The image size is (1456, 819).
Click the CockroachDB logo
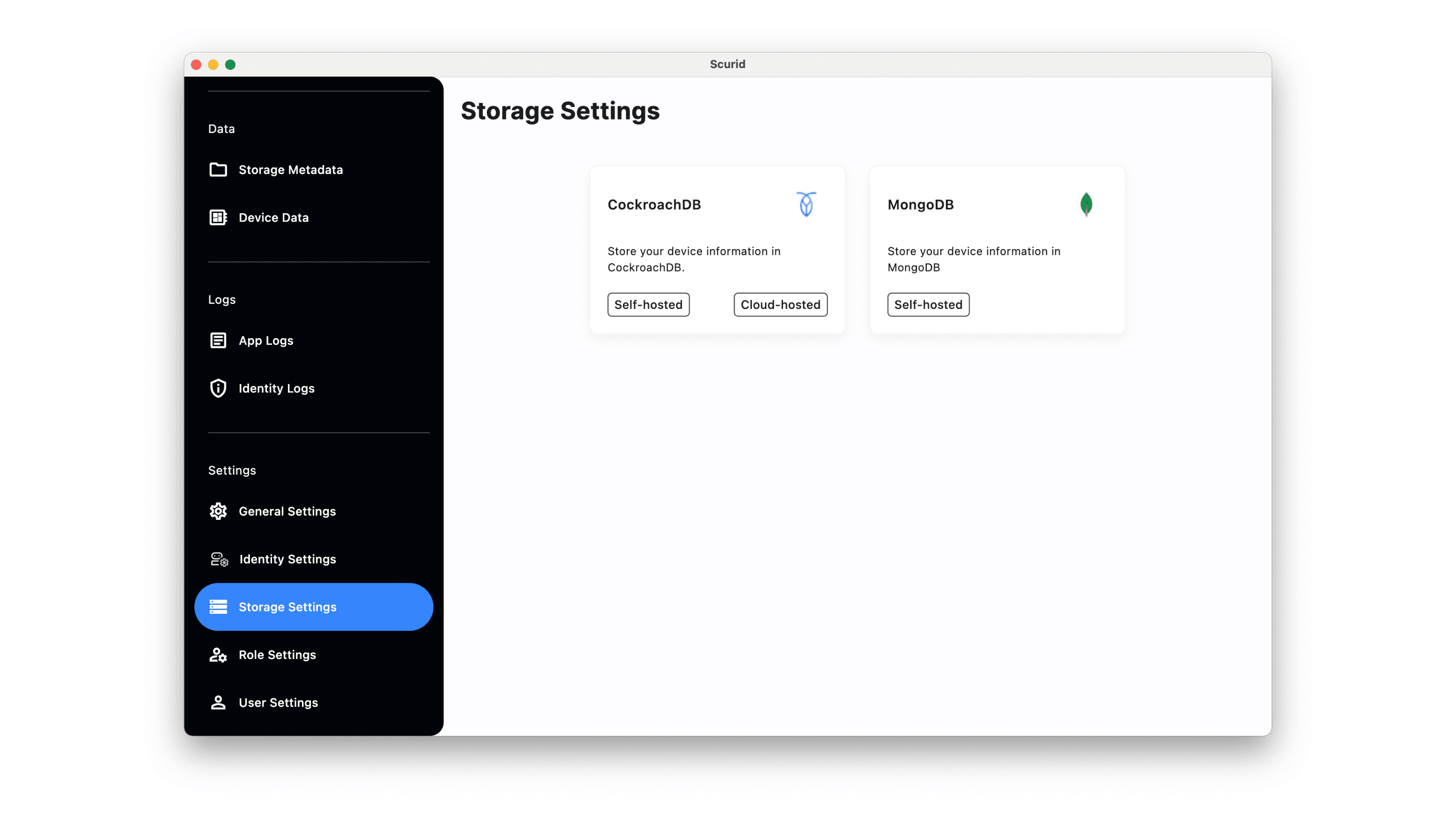[x=805, y=204]
